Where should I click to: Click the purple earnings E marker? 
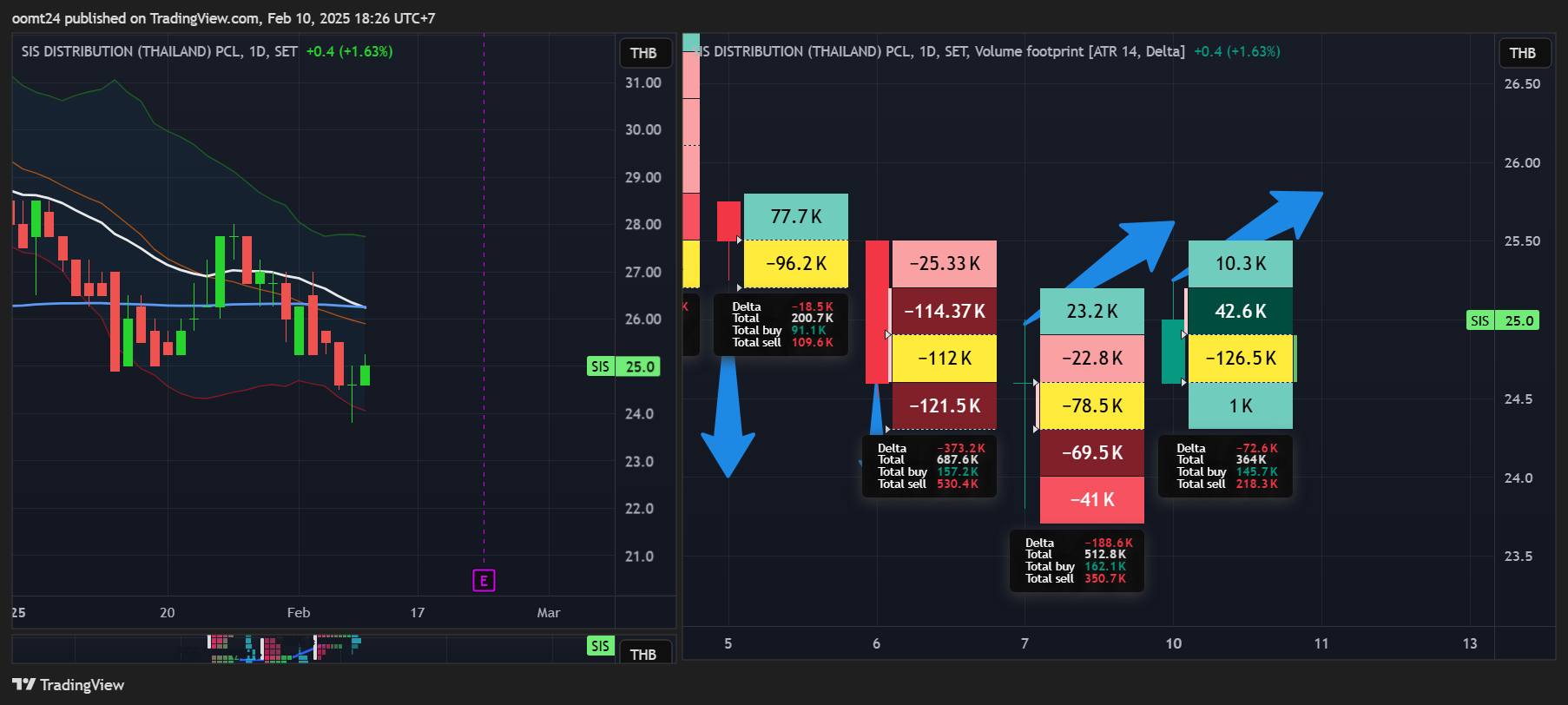(484, 581)
